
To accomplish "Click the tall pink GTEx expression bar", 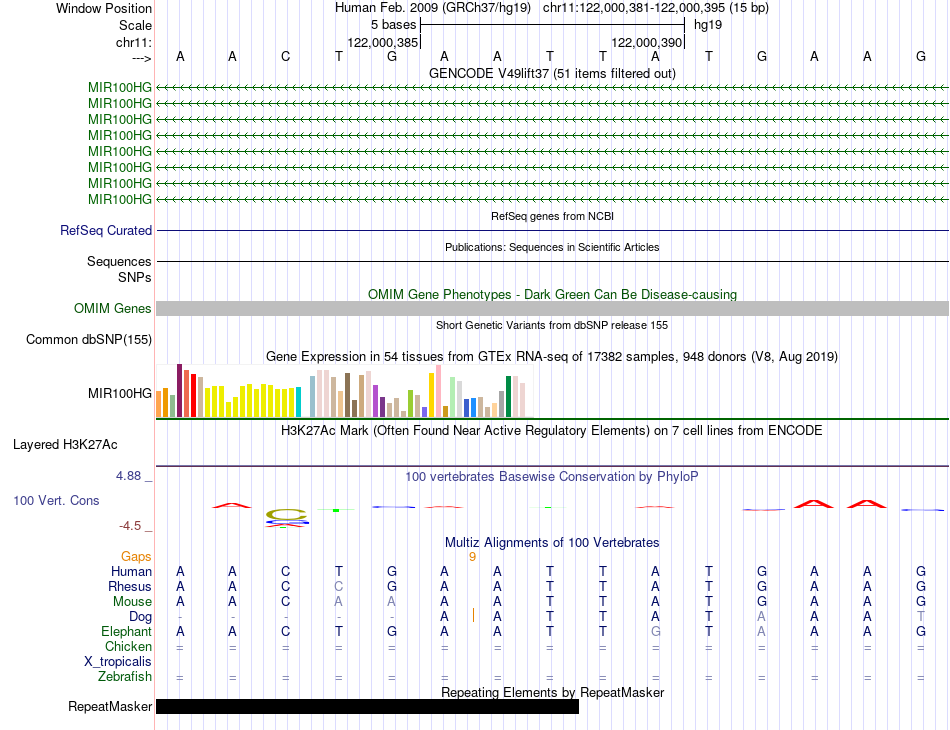I will (439, 391).
